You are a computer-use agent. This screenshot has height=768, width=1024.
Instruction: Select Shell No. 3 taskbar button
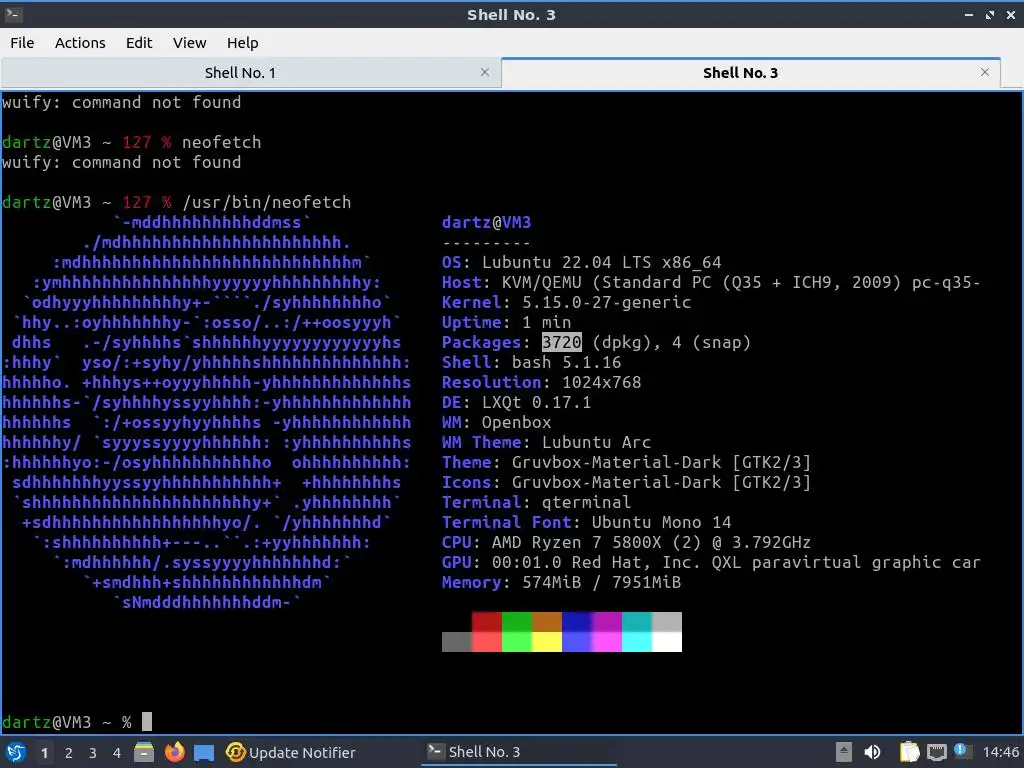point(519,752)
